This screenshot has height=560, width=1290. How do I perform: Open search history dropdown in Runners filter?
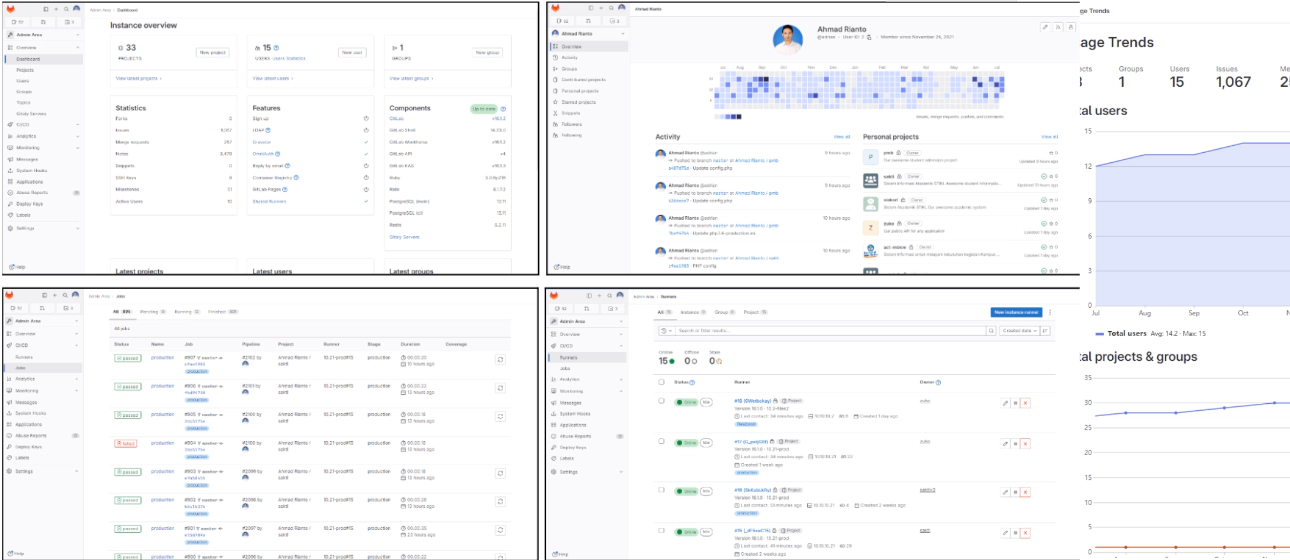coord(666,331)
